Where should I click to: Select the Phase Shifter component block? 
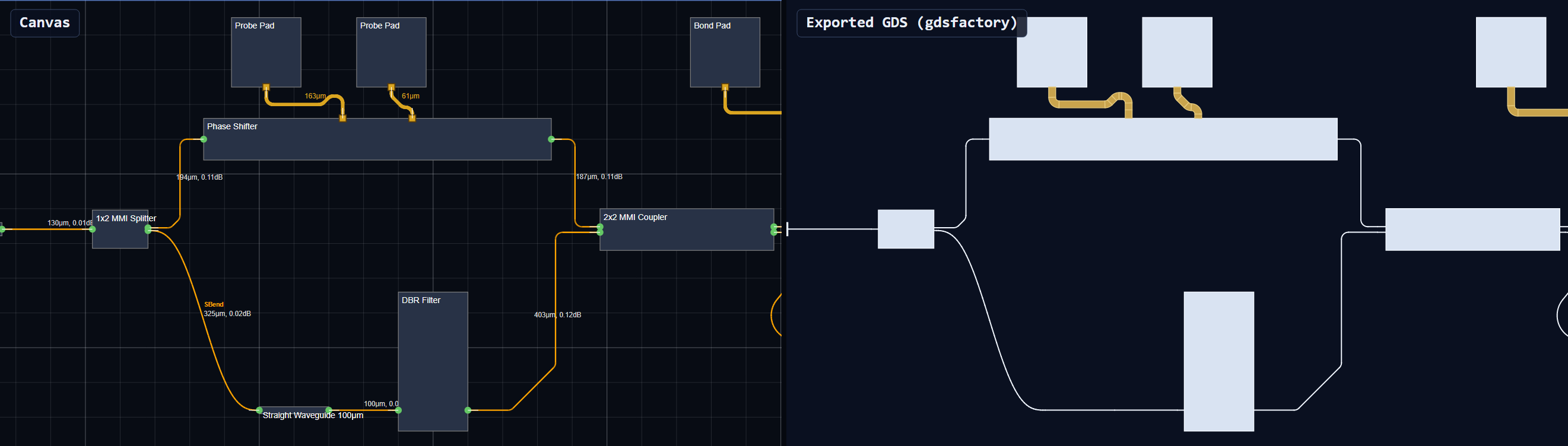(x=377, y=139)
